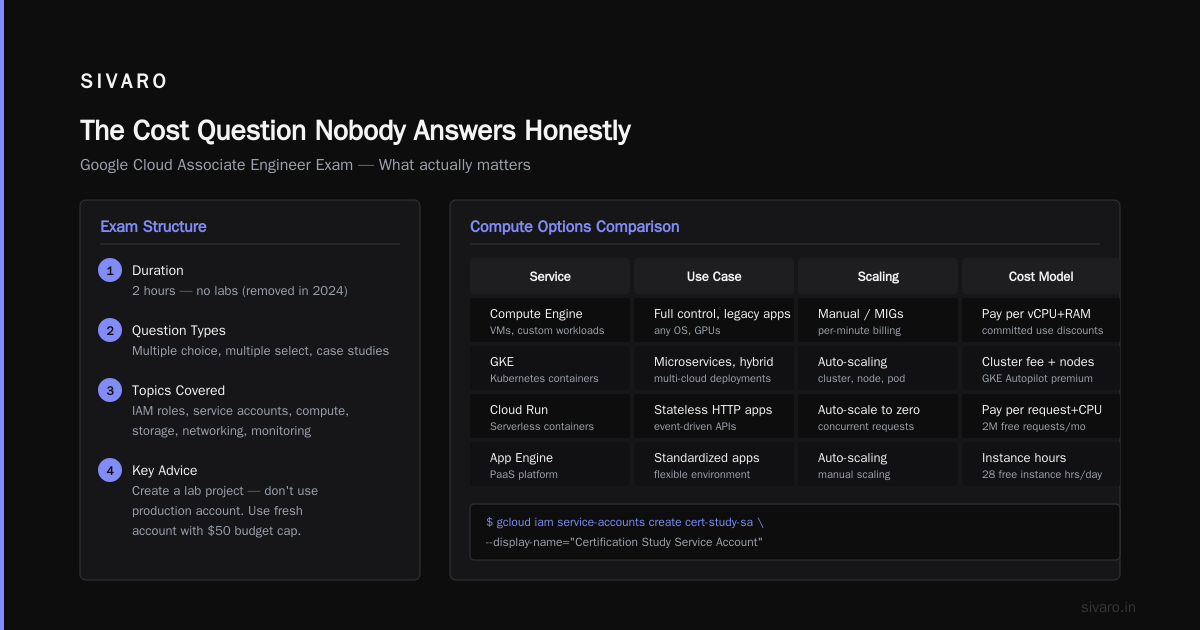The image size is (1200, 630).
Task: Click the Cluster fee + nodes cell
Action: point(1041,369)
